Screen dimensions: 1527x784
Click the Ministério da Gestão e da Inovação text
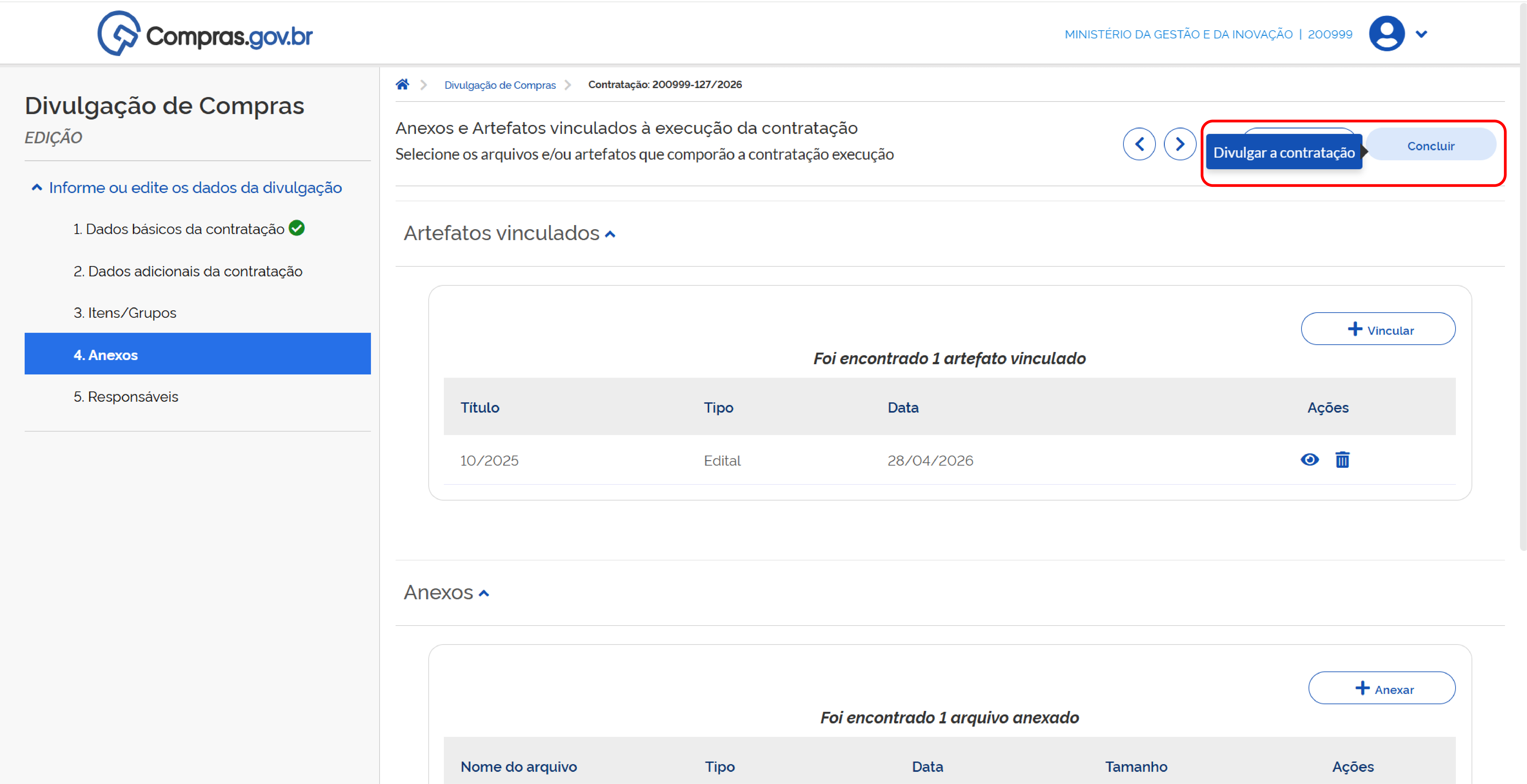point(1179,34)
